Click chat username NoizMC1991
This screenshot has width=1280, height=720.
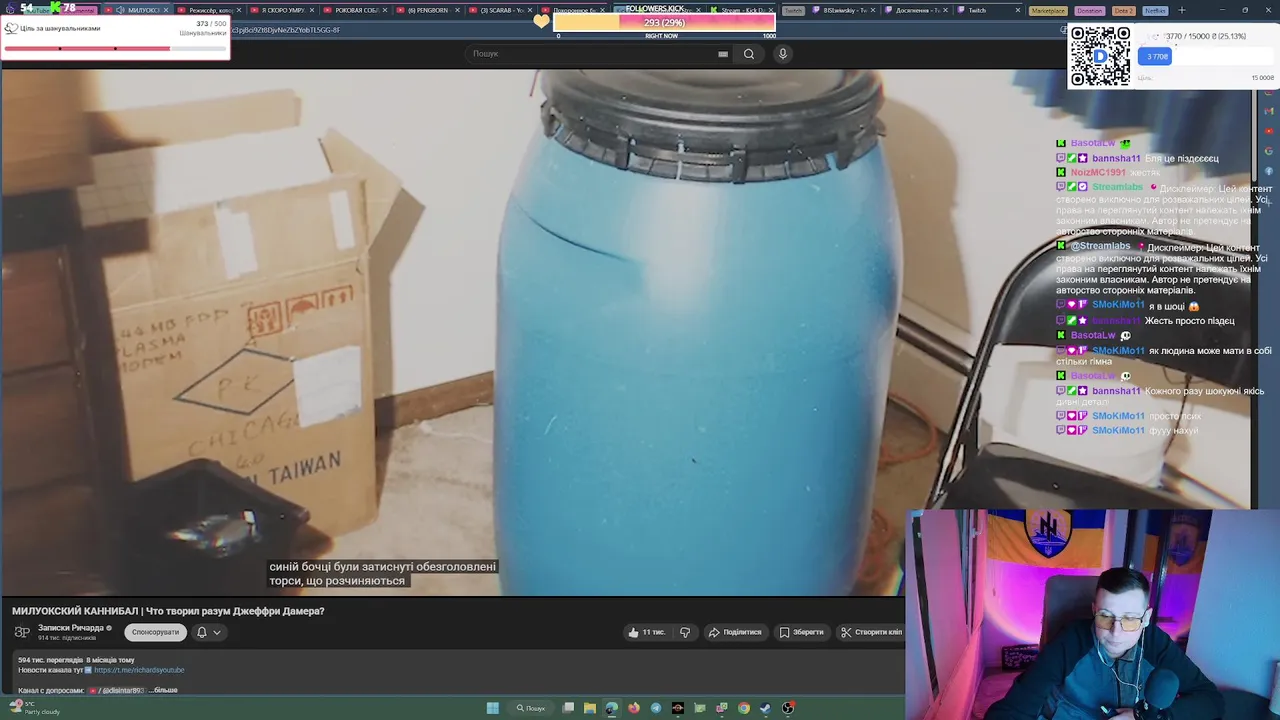click(x=1098, y=172)
